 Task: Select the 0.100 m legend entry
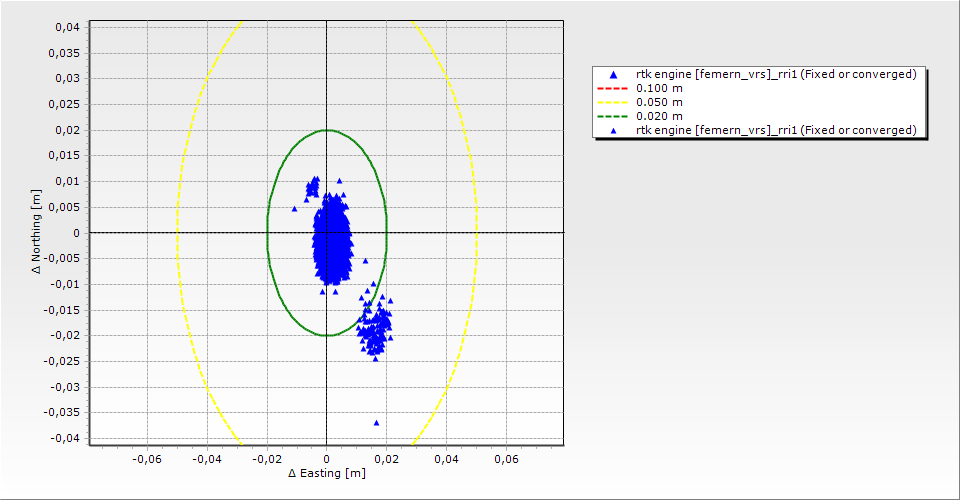(x=660, y=88)
